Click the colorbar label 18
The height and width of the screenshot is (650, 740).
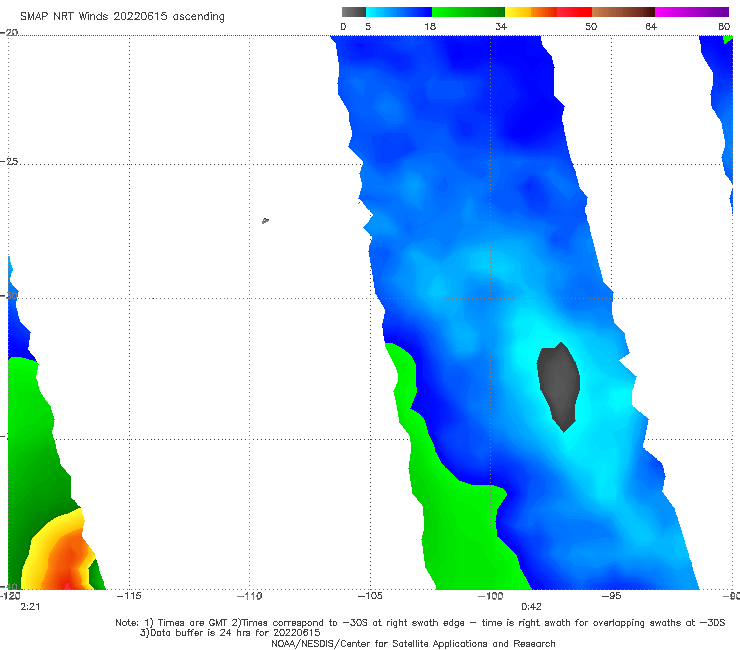(430, 26)
